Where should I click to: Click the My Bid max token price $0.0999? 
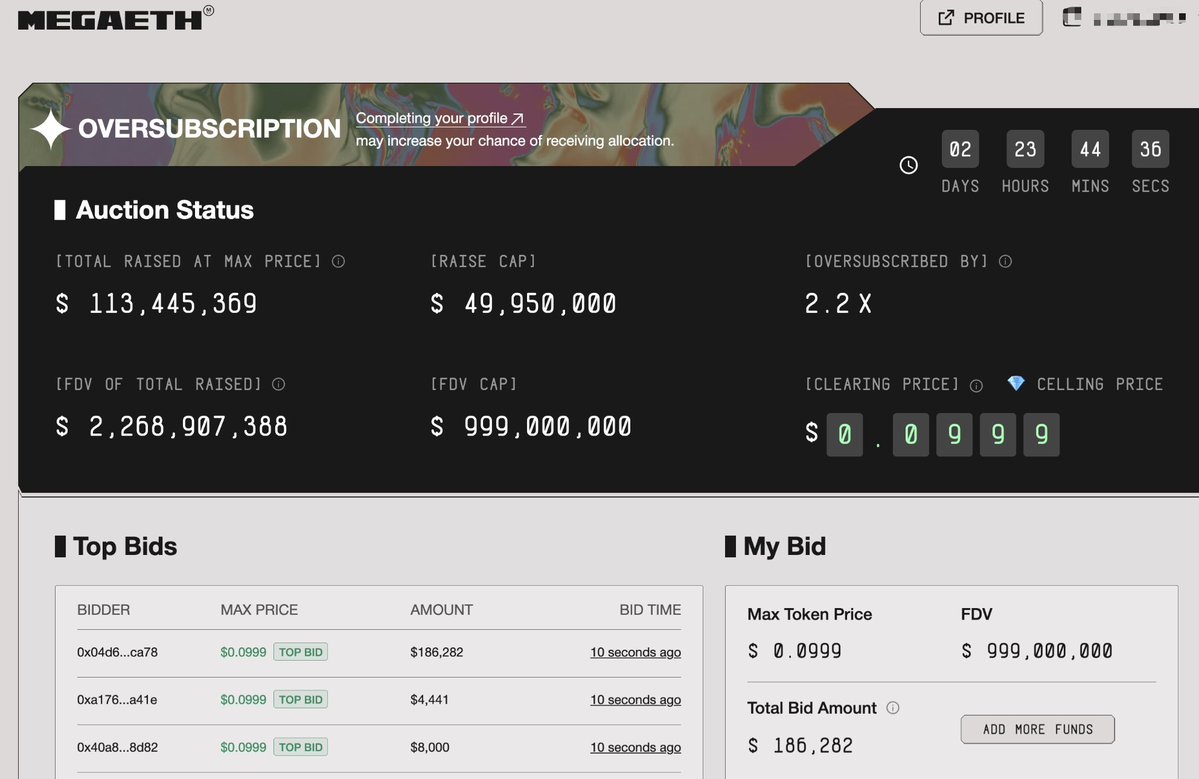click(794, 651)
